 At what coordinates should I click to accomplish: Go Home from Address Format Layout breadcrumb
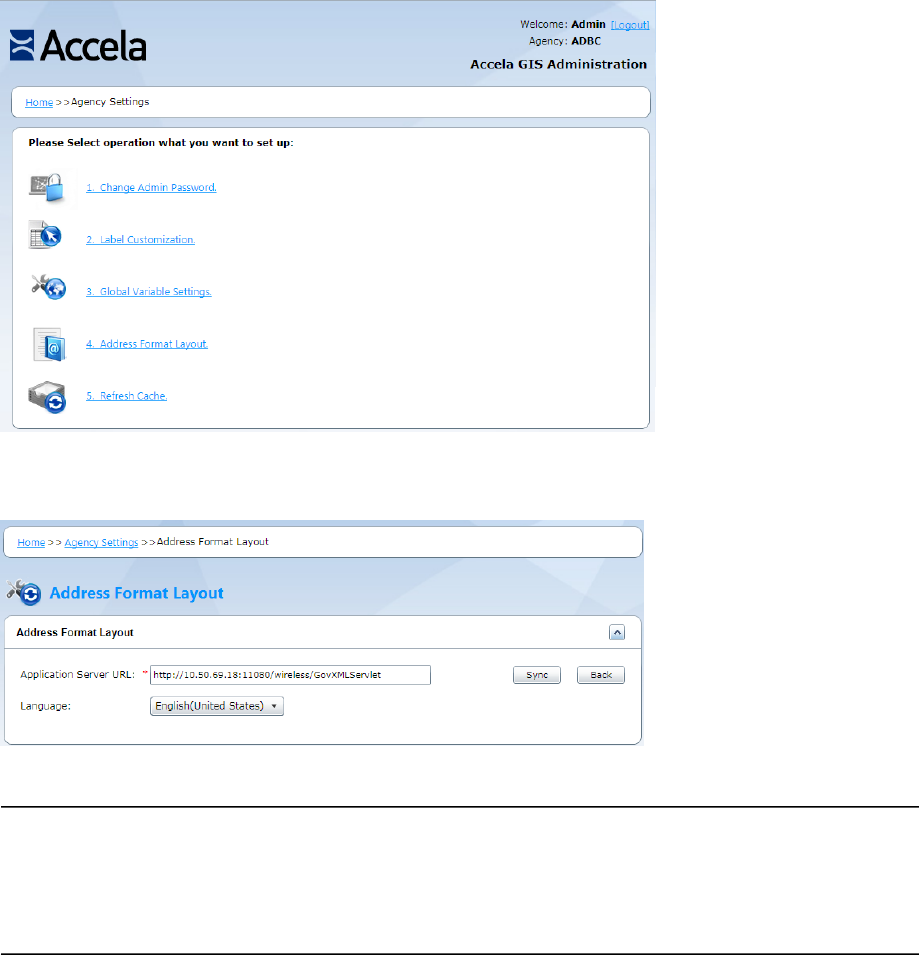31,542
